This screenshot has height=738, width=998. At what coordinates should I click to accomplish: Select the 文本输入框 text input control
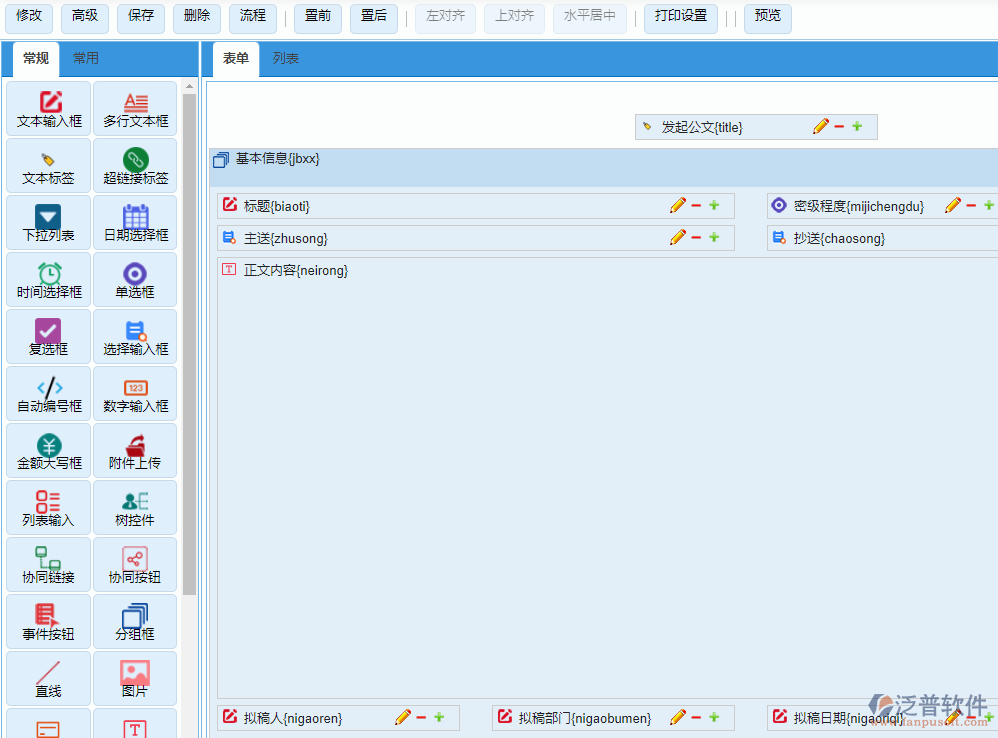click(x=49, y=109)
